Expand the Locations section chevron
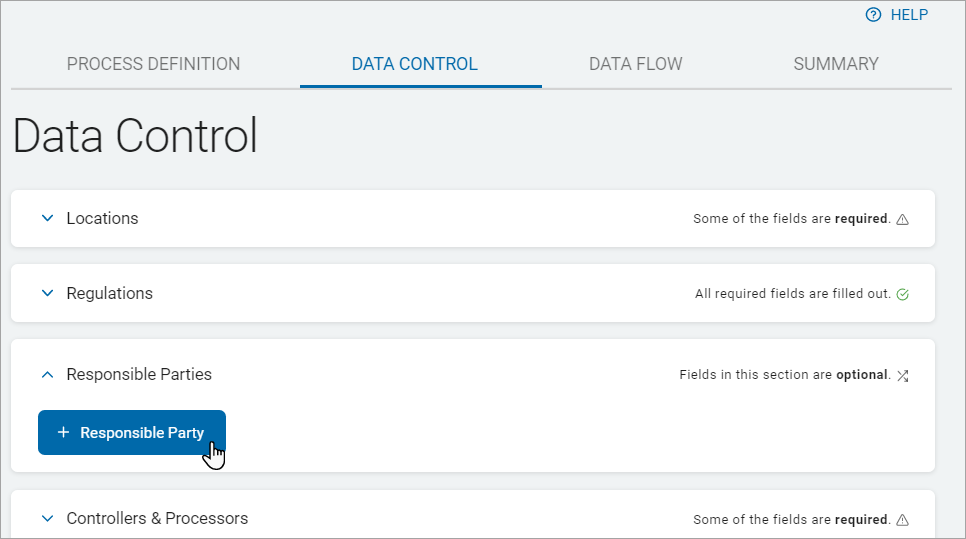966x539 pixels. point(47,218)
